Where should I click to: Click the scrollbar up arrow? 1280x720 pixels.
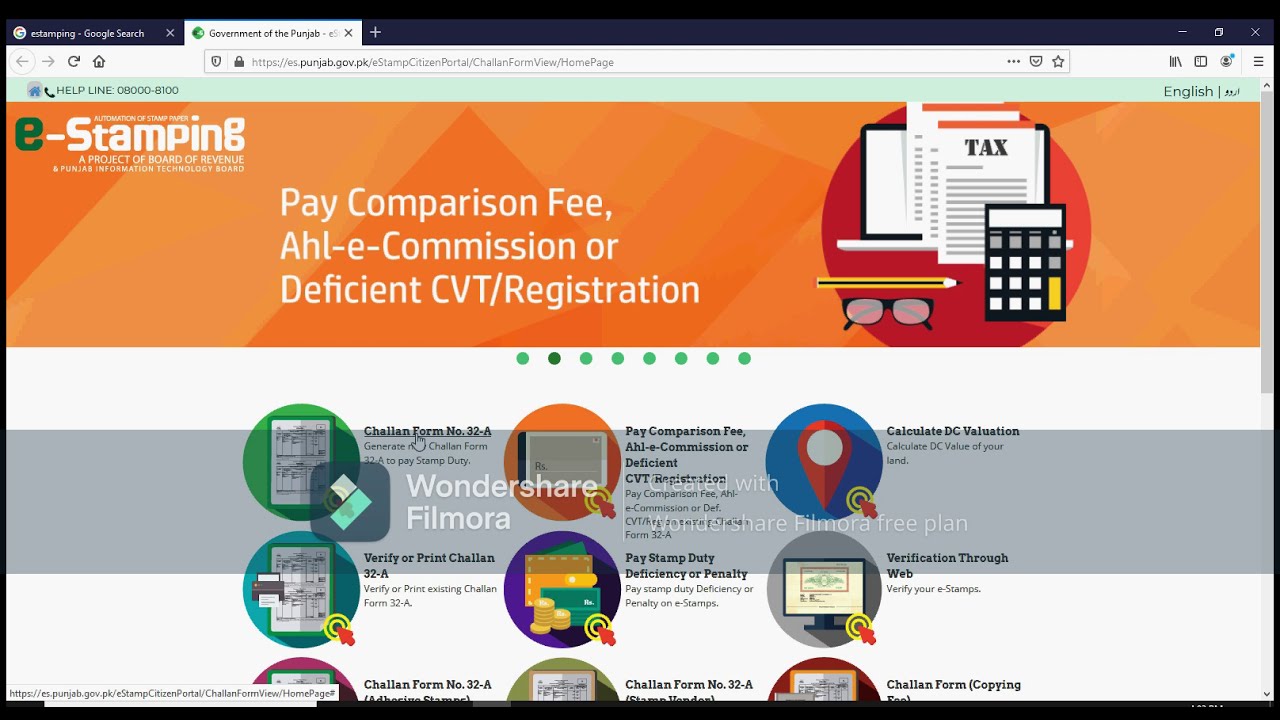click(x=1267, y=85)
